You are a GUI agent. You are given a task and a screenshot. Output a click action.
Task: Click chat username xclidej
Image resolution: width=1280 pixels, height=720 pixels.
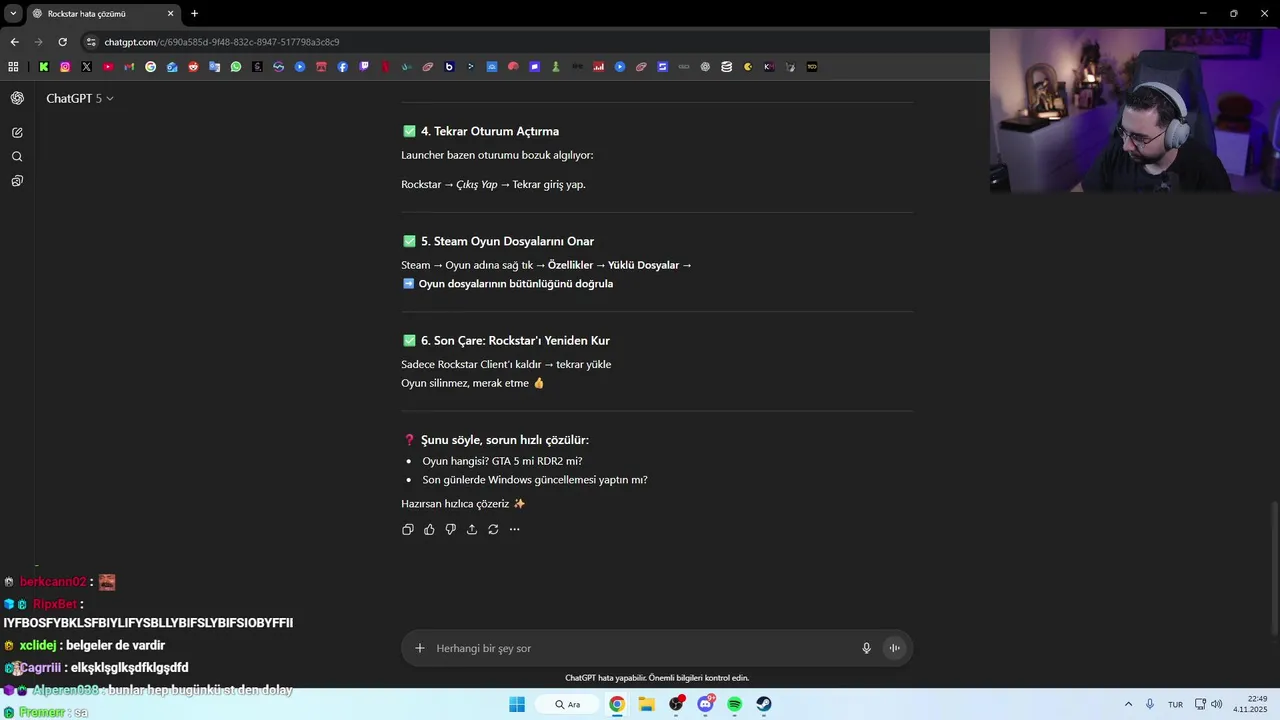click(39, 646)
